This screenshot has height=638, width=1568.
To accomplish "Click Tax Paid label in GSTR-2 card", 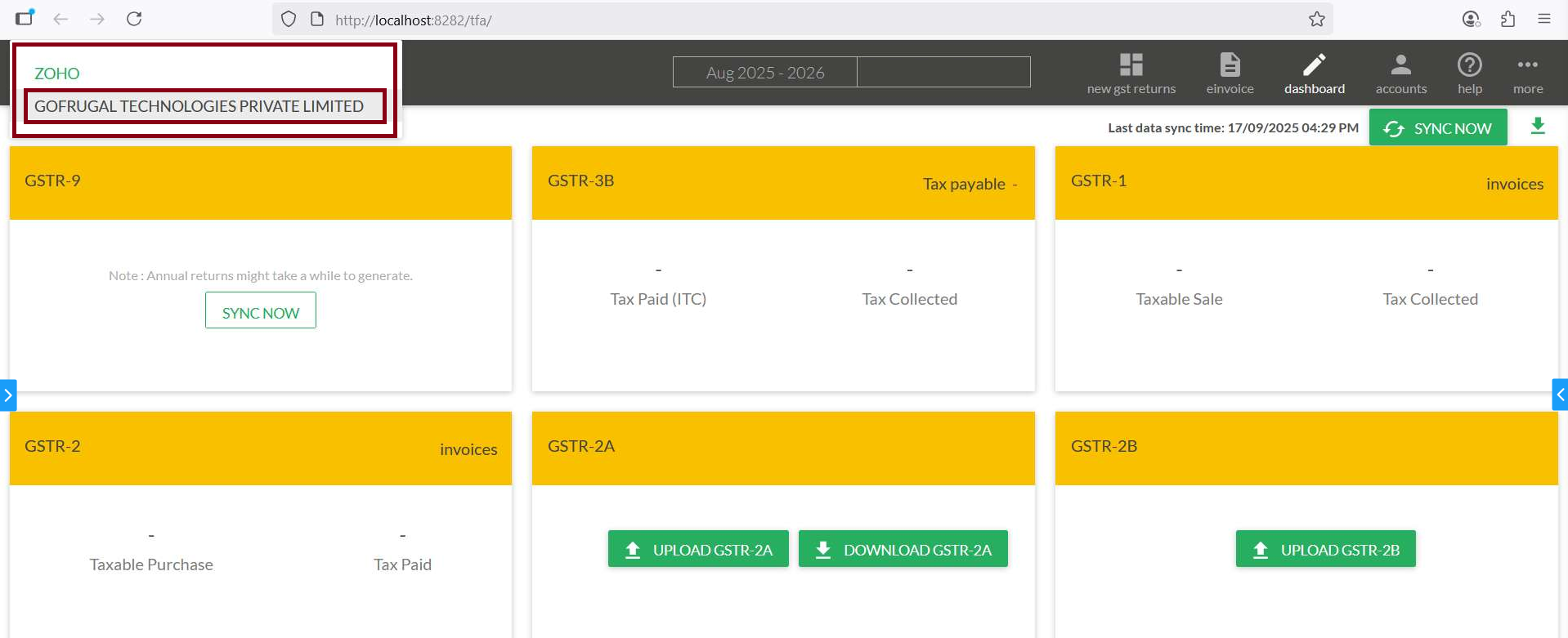I will tap(402, 564).
